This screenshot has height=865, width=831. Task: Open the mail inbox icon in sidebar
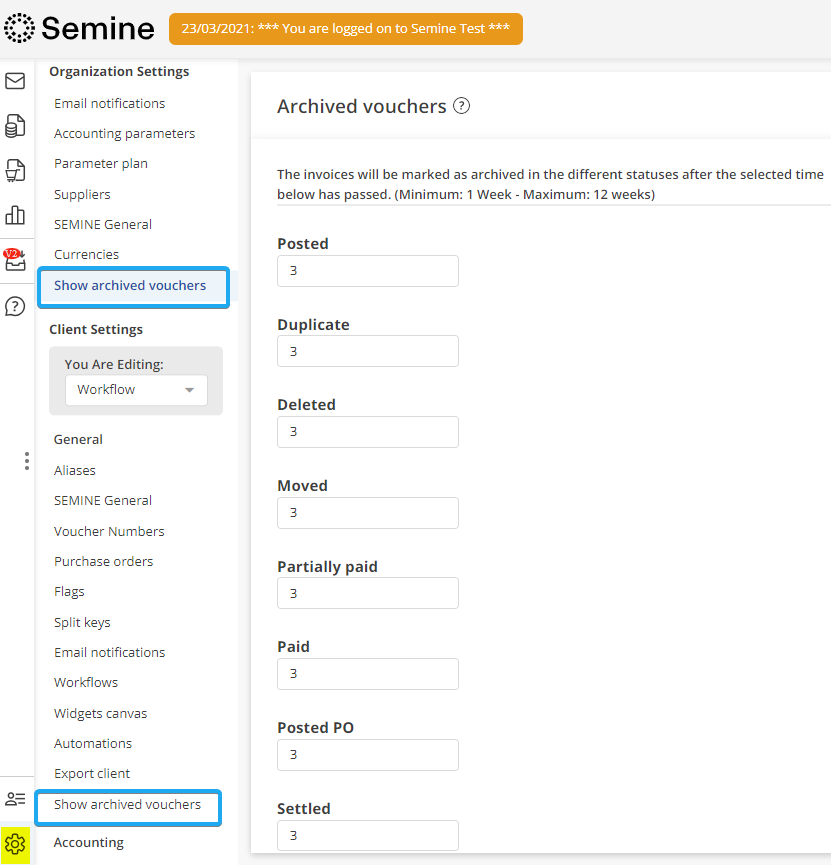click(x=15, y=81)
